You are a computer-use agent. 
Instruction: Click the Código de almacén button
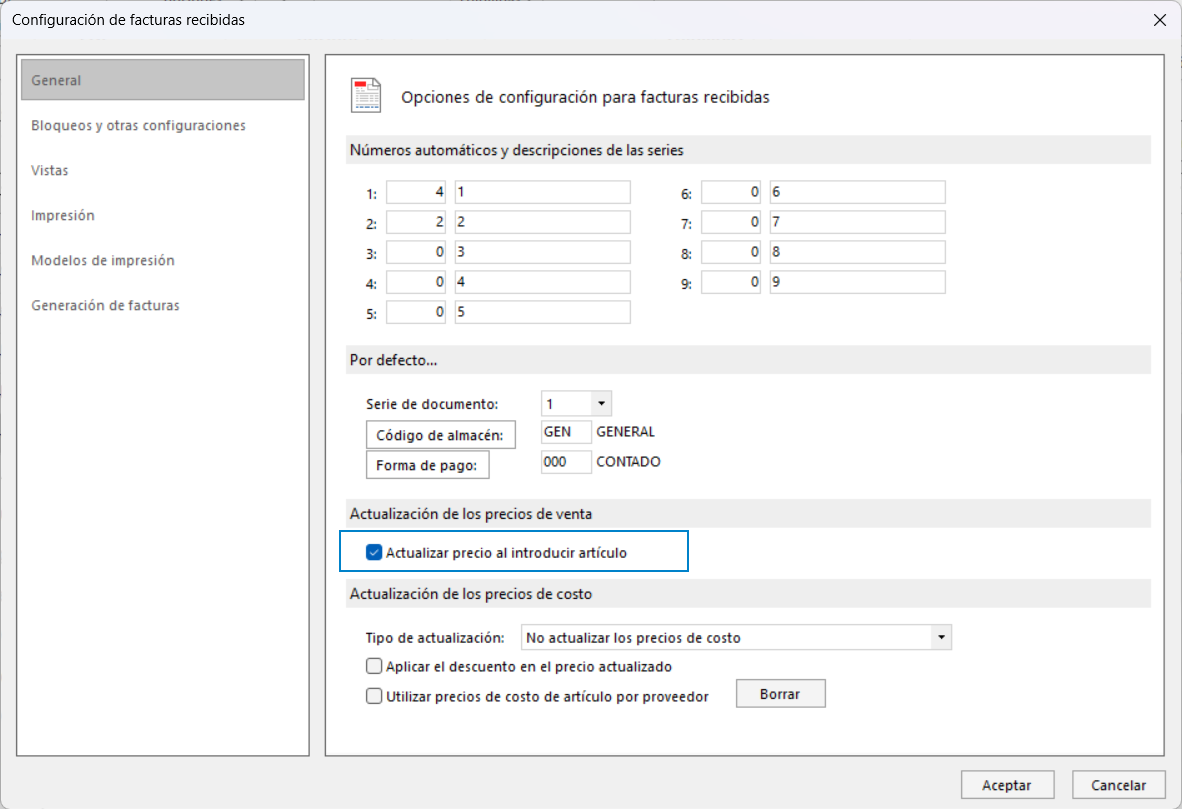click(x=441, y=435)
